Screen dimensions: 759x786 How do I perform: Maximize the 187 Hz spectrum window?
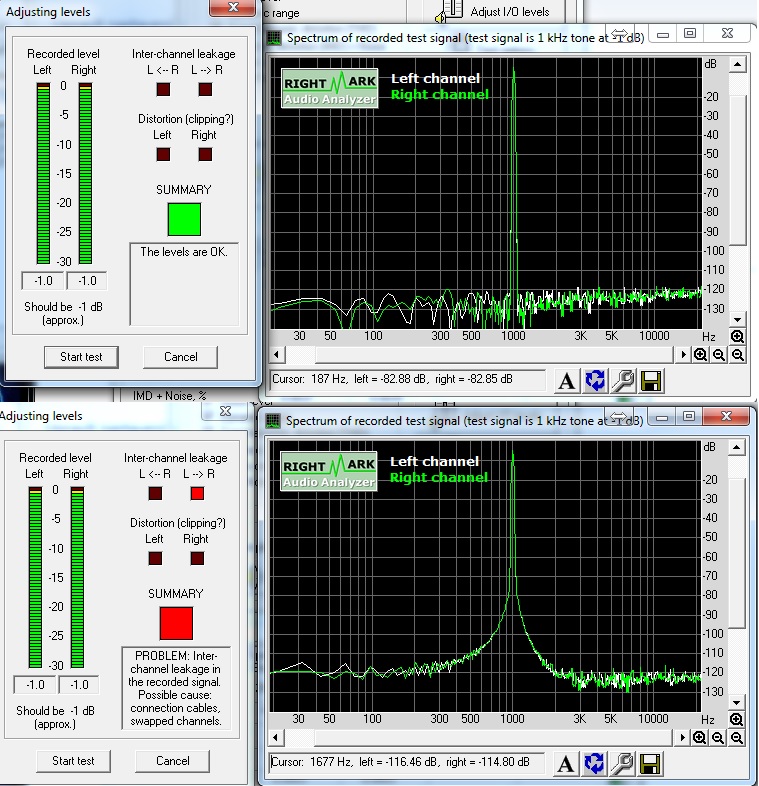(690, 34)
